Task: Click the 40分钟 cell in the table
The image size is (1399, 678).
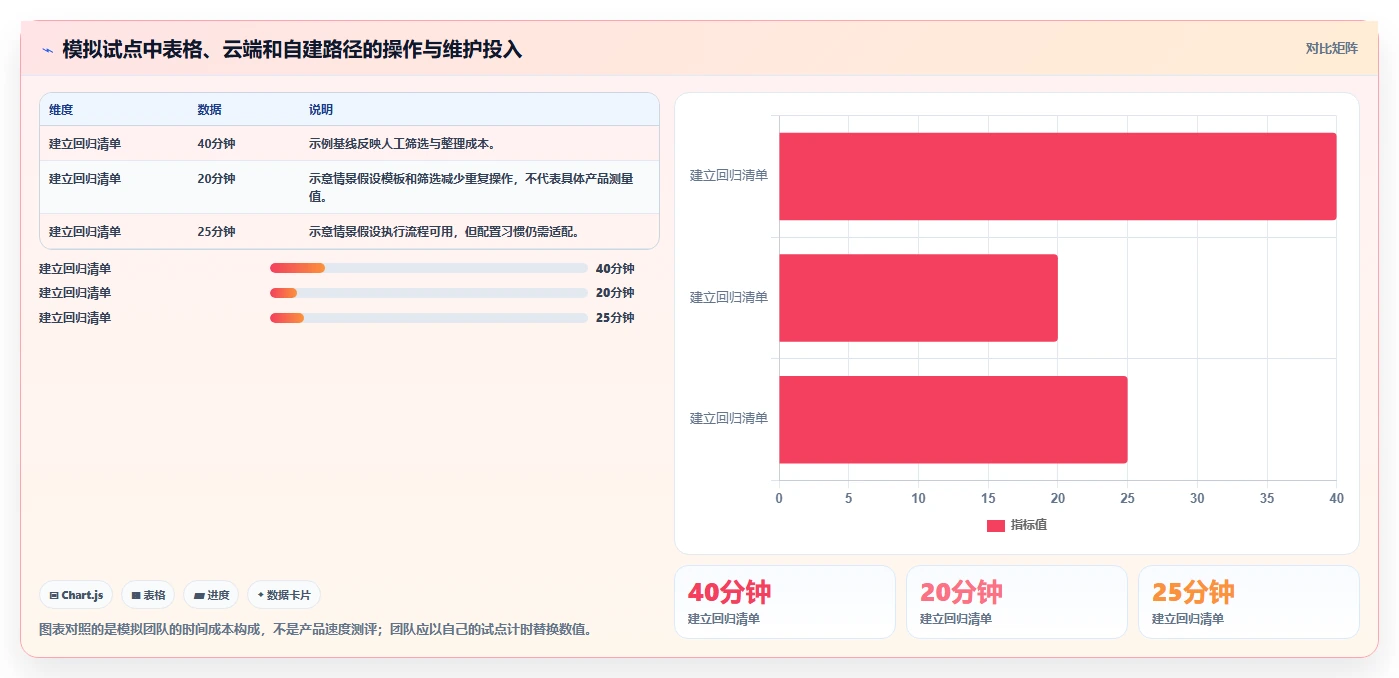Action: click(x=216, y=144)
